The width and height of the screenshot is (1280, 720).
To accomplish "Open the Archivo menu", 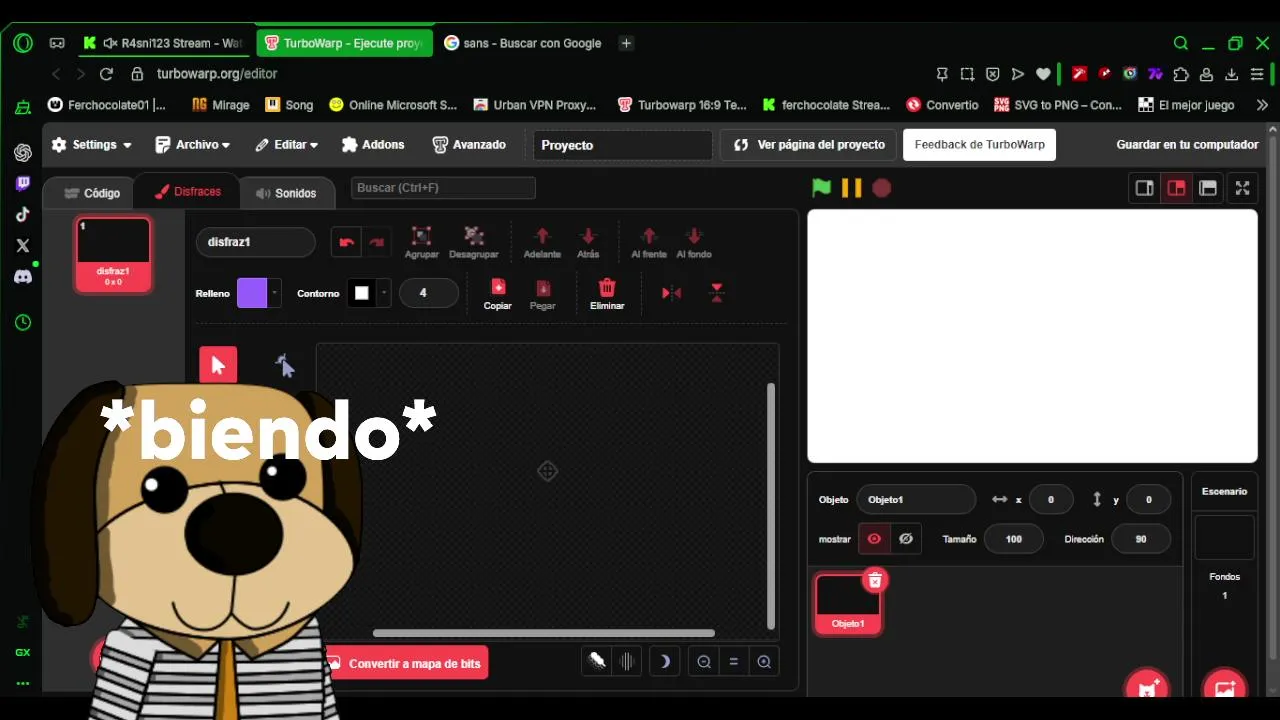I will click(x=192, y=145).
